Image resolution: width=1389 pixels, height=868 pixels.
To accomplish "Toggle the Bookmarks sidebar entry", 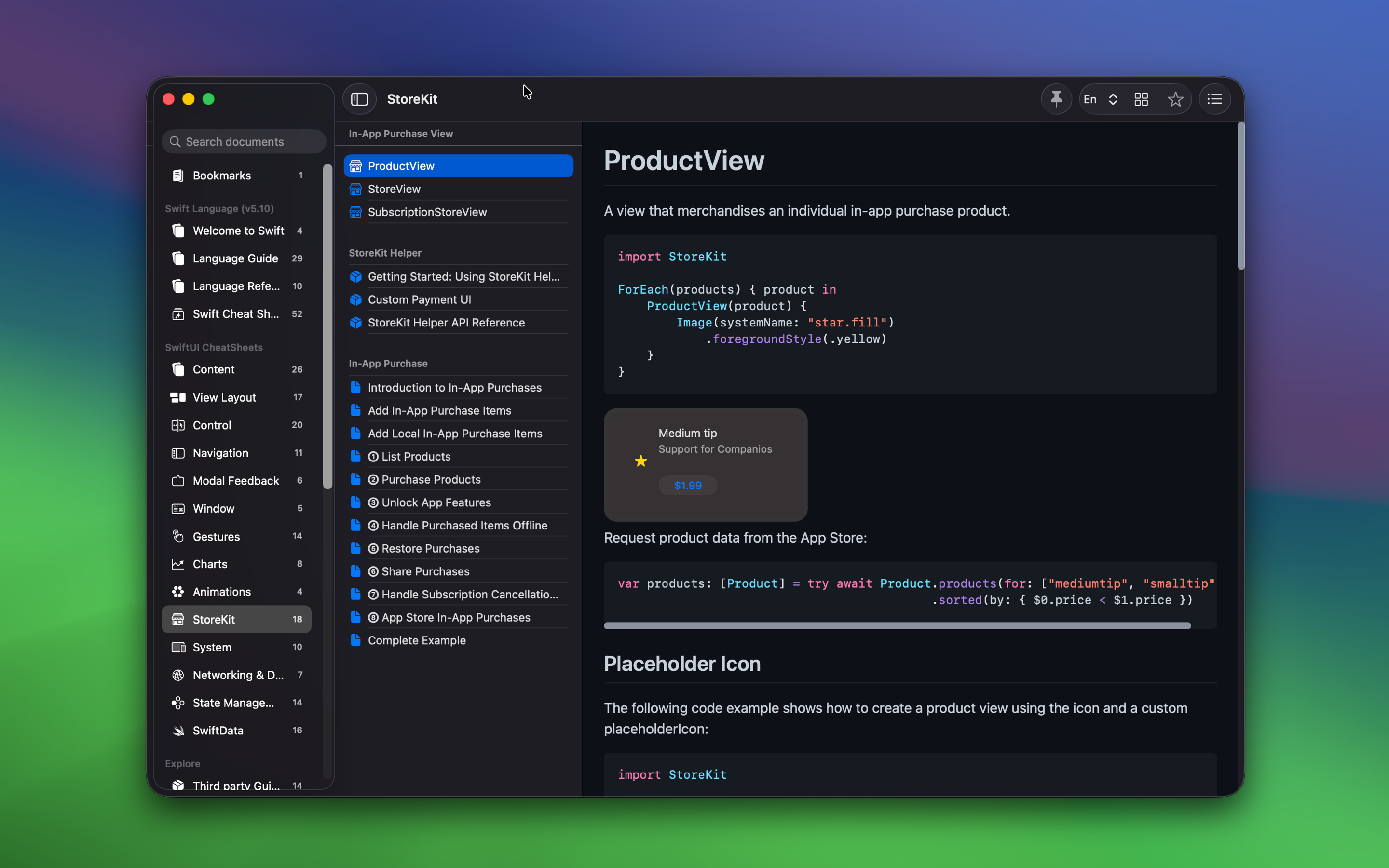I will [221, 175].
